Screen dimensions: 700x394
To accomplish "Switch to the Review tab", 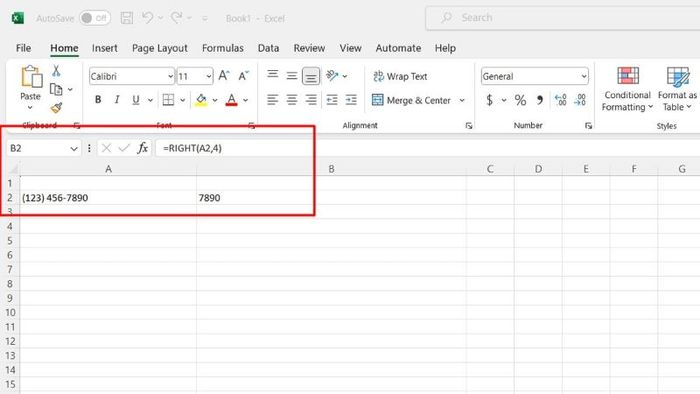I will (309, 48).
